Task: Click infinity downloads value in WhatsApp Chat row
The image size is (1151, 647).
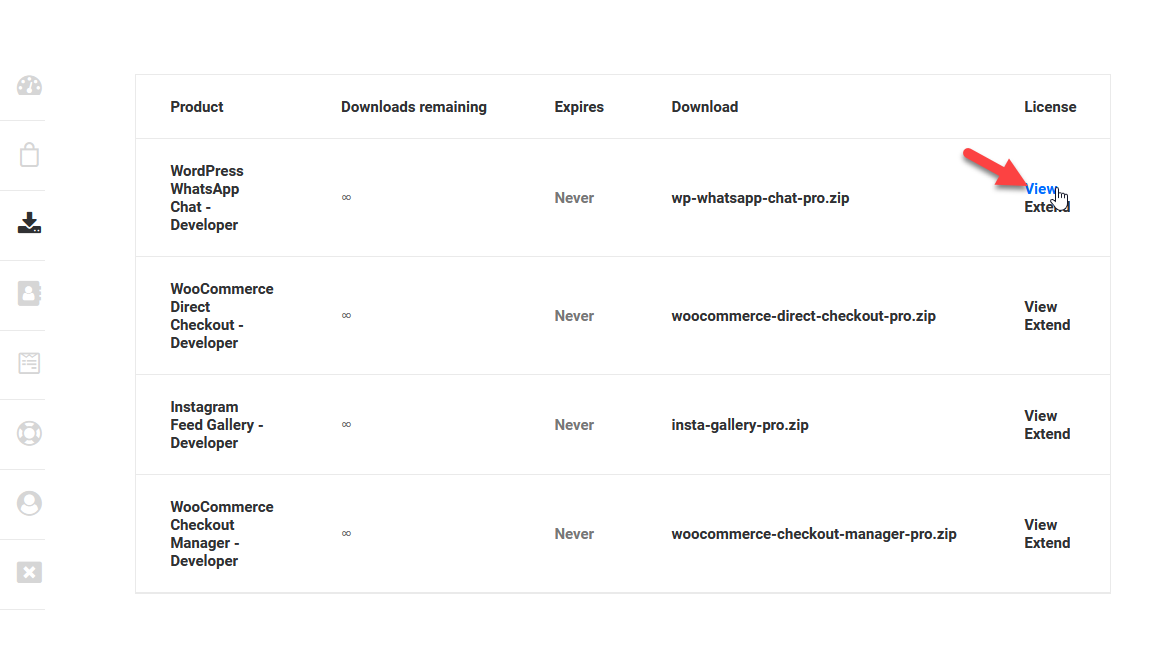Action: coord(346,198)
